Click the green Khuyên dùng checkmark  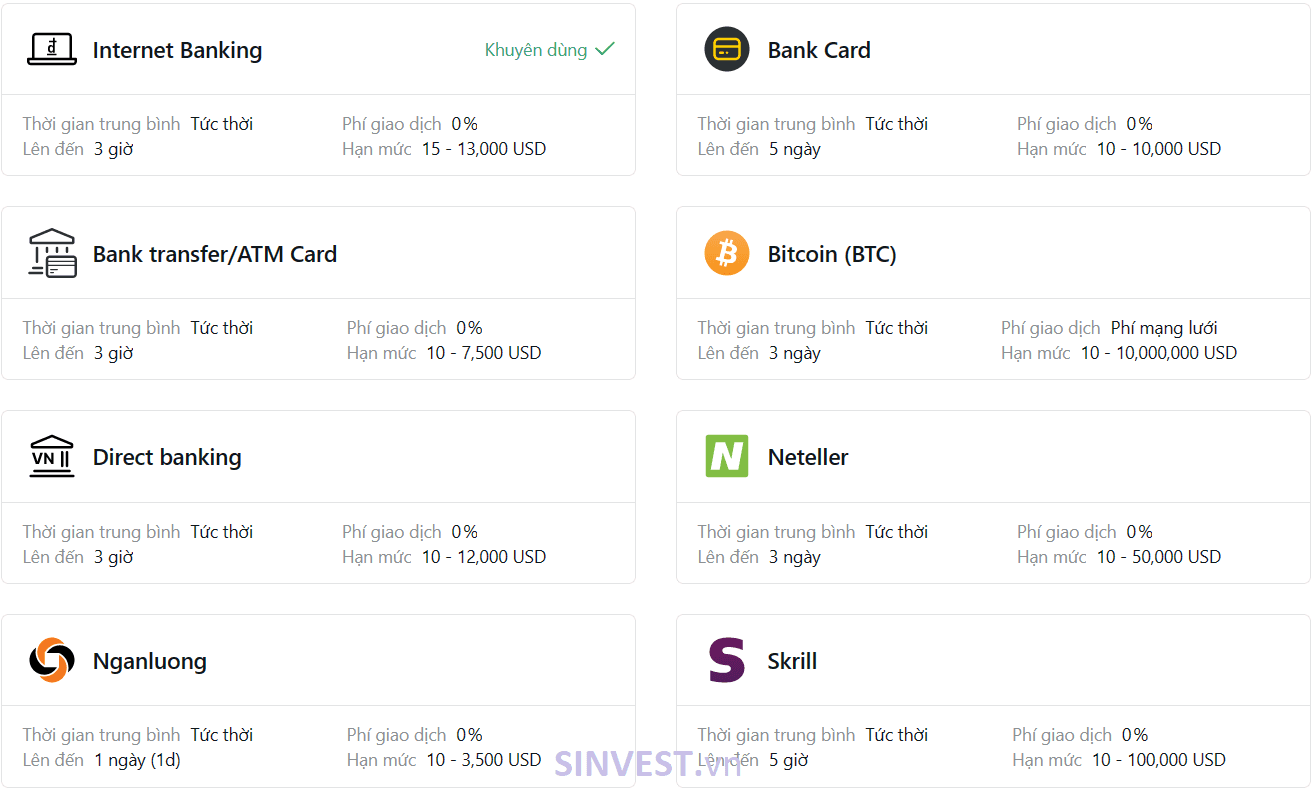pos(605,49)
